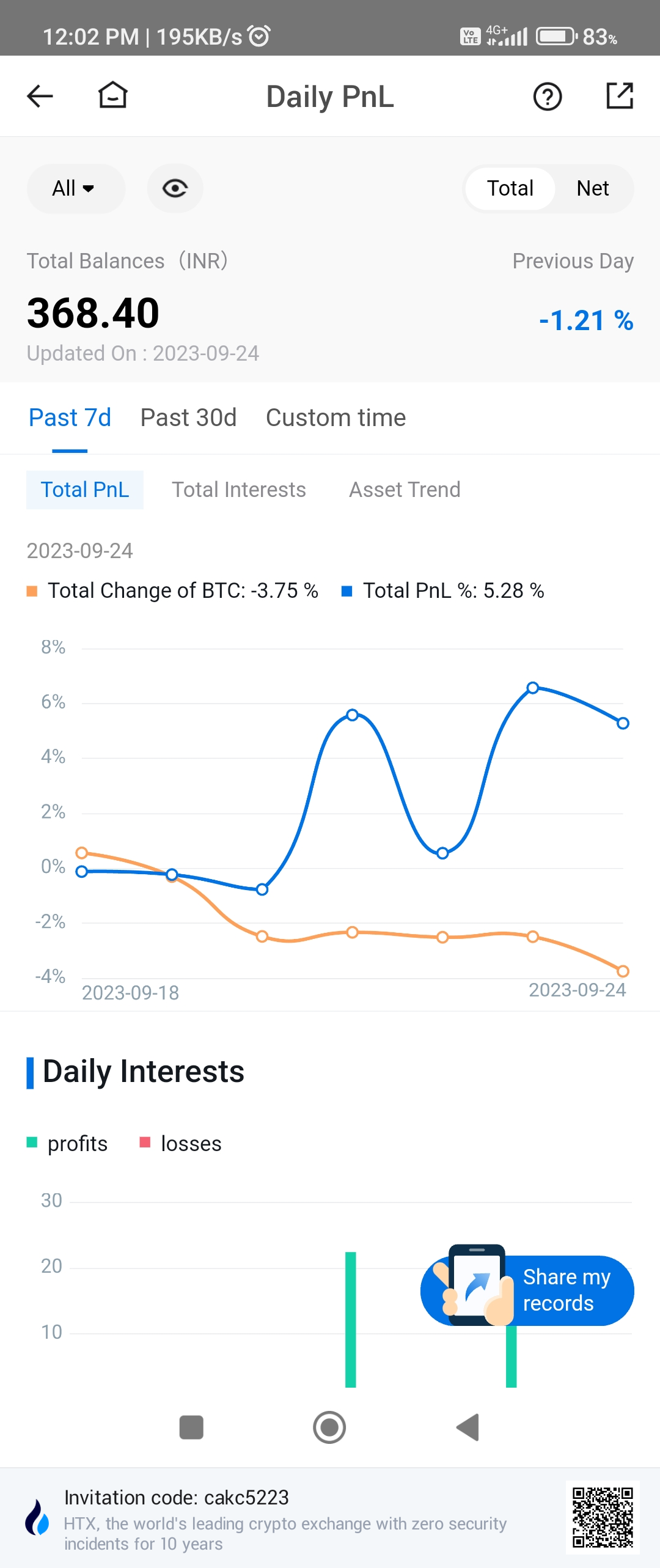Tap the orange BTC change legend swatch

tap(32, 591)
